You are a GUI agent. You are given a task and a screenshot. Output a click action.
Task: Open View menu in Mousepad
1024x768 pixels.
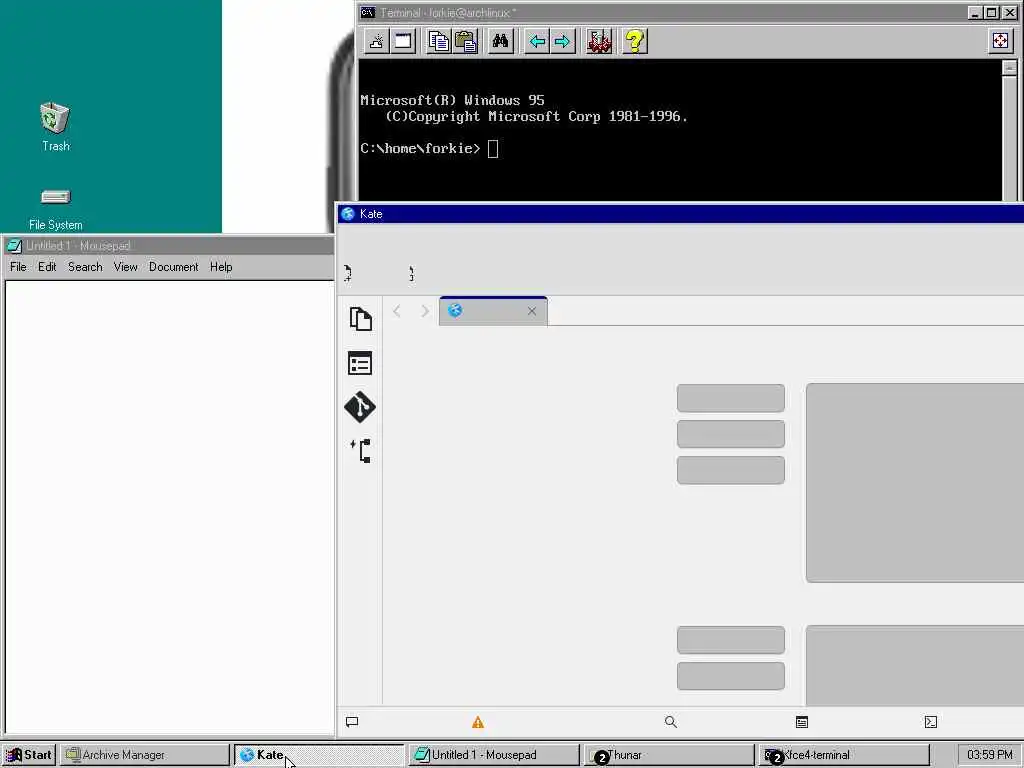pyautogui.click(x=125, y=266)
